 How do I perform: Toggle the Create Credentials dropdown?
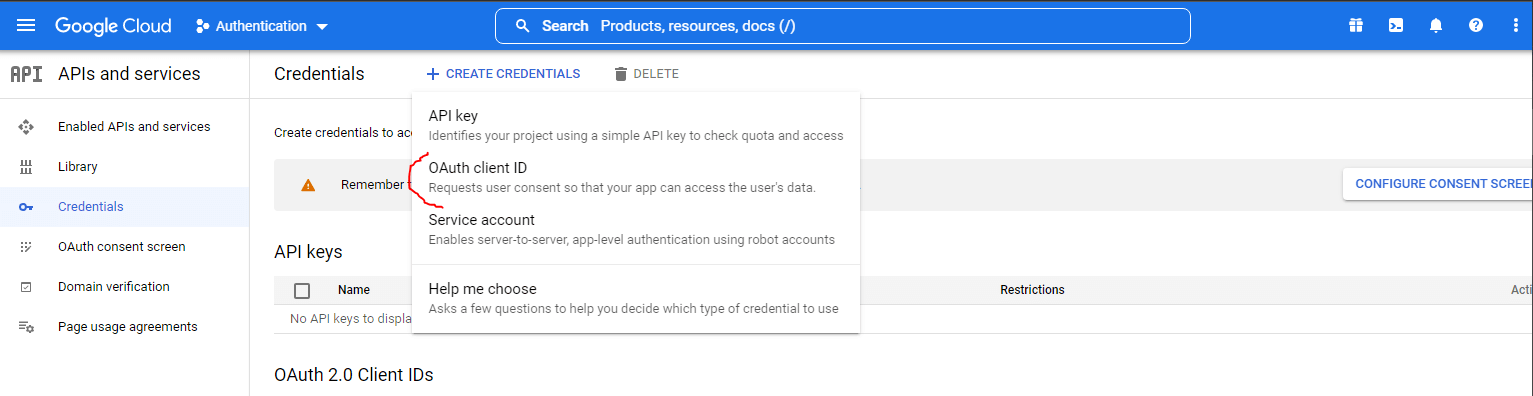coord(503,74)
